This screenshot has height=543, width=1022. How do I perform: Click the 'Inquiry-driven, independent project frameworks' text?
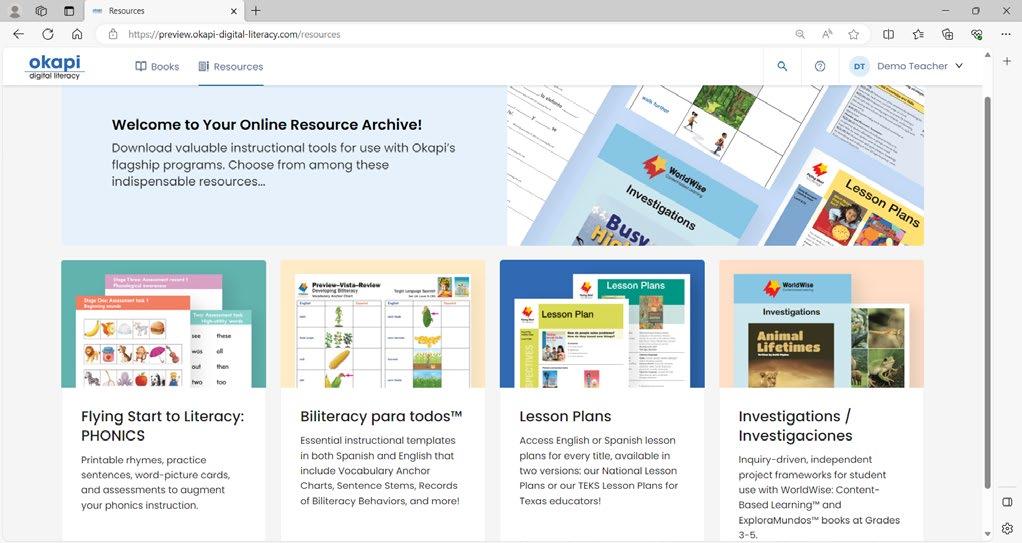[x=819, y=497]
